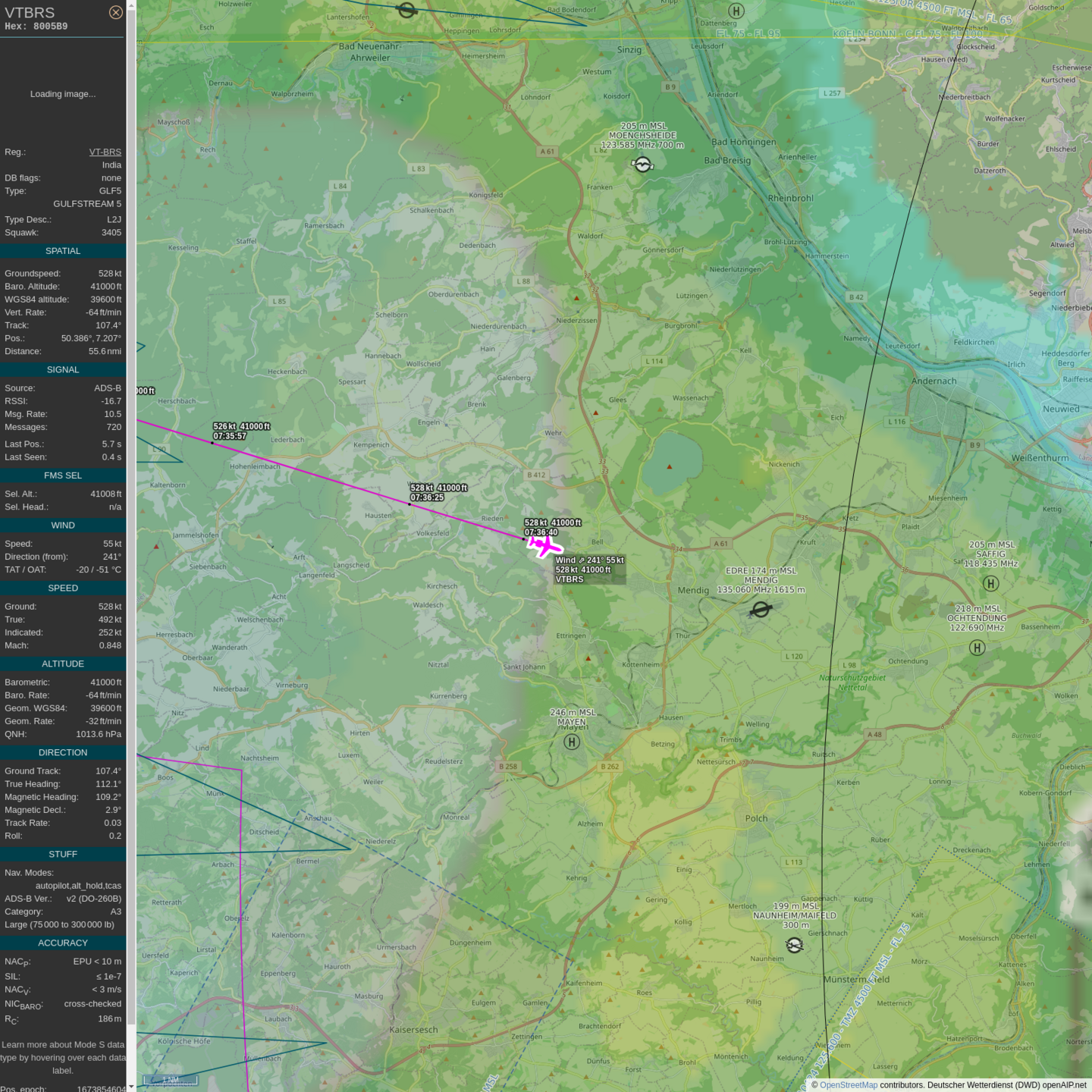Click the sidebar scroll-down arrow
1092x1092 pixels.
pos(131,1086)
